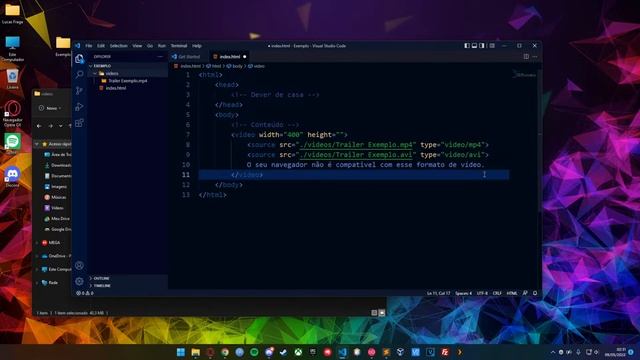This screenshot has width=640, height=360.
Task: Open Novo dropdown in File Explorer window
Action: tap(50, 108)
